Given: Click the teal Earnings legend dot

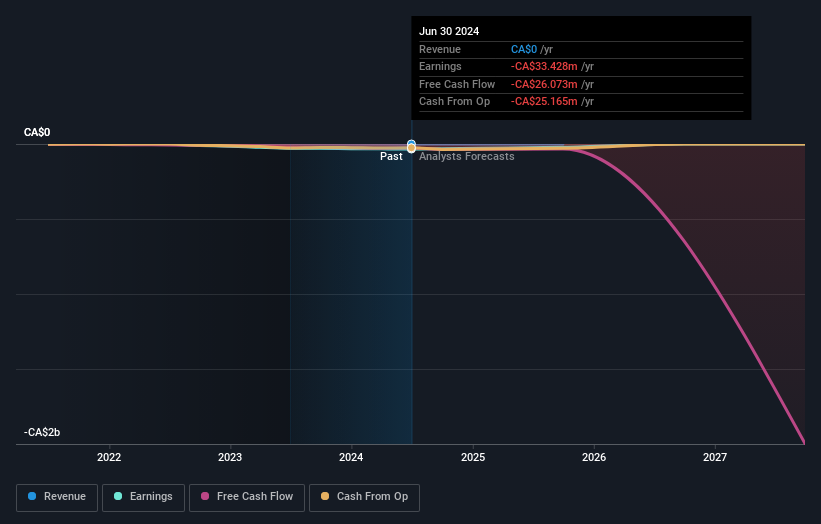Looking at the screenshot, I should pos(118,496).
